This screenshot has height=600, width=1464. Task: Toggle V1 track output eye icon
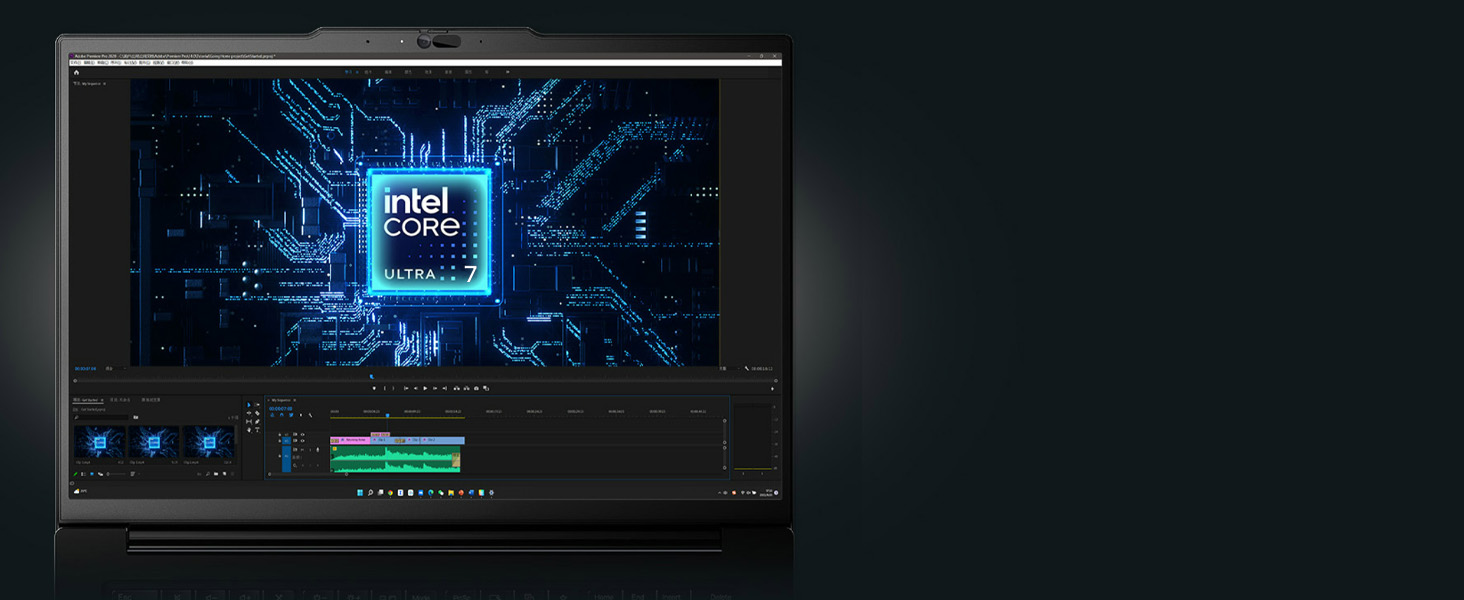(x=303, y=441)
